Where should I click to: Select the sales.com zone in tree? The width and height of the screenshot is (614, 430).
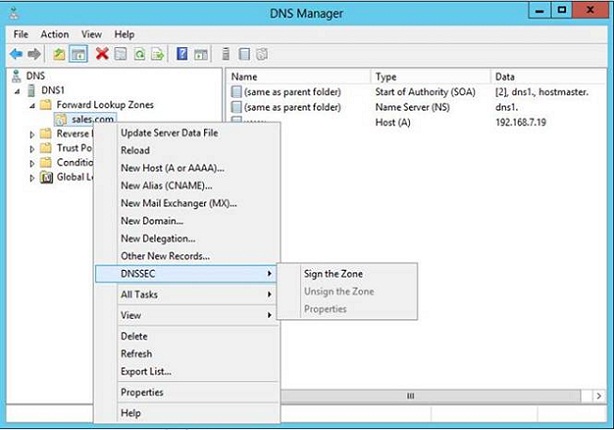pos(93,119)
